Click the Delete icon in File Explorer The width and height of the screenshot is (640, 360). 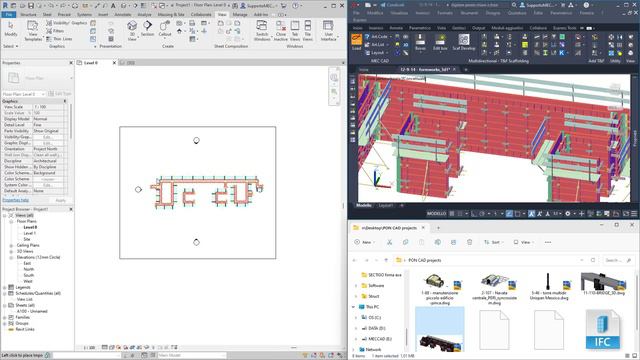coord(469,242)
